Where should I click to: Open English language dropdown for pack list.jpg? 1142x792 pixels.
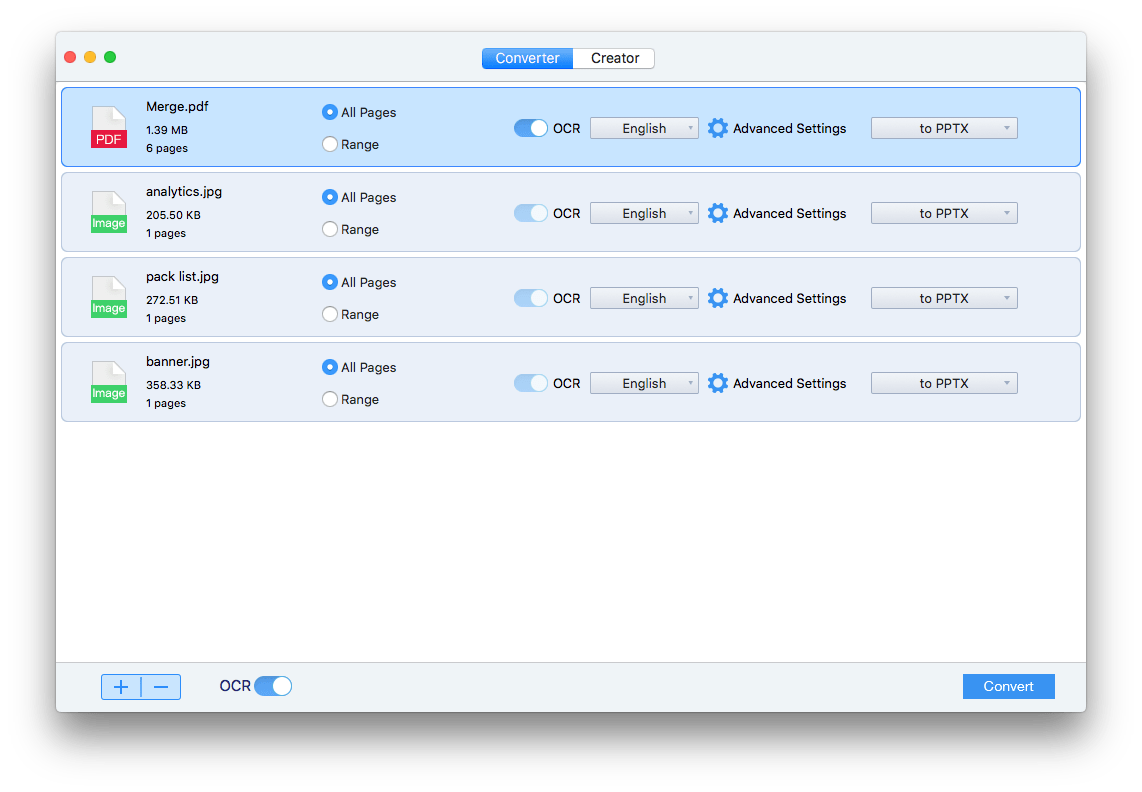click(x=644, y=298)
